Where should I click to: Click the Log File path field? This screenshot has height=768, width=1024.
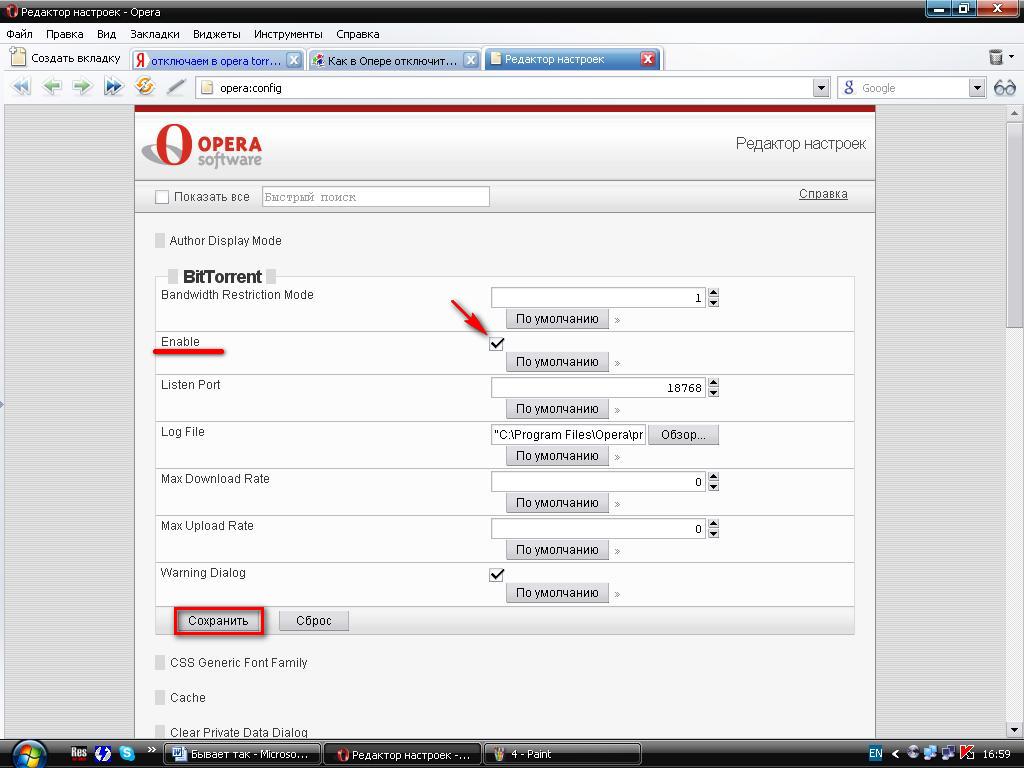point(568,435)
